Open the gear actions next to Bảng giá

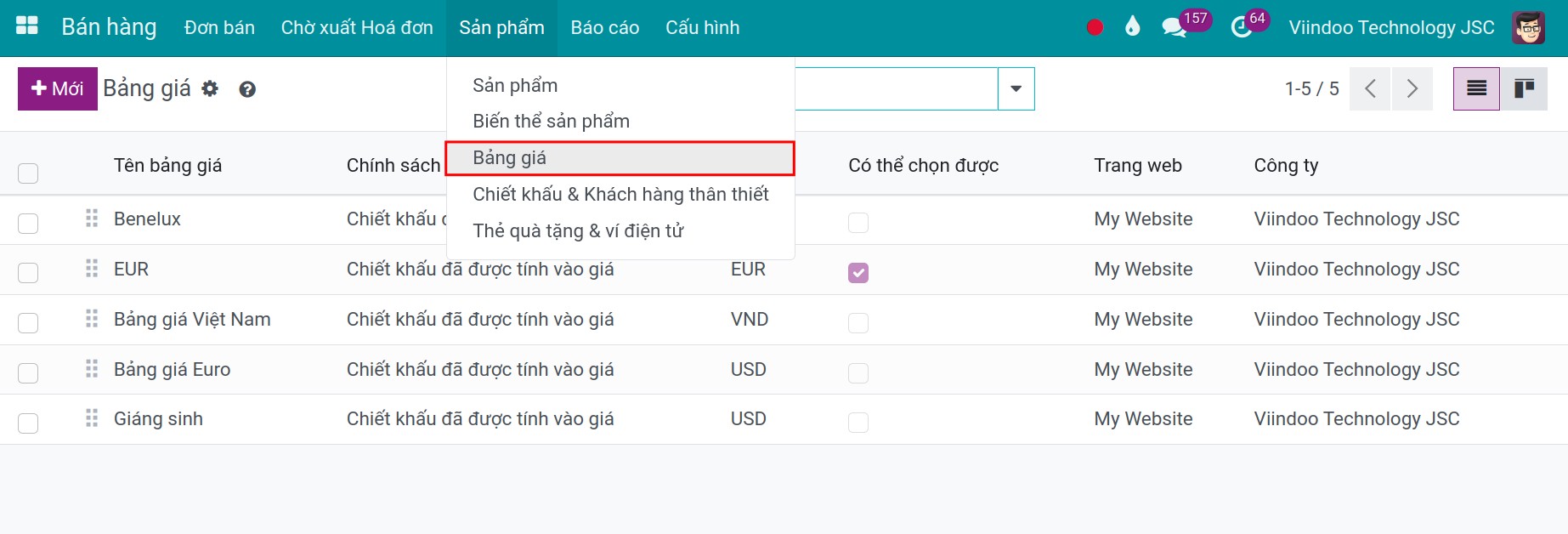click(x=210, y=88)
